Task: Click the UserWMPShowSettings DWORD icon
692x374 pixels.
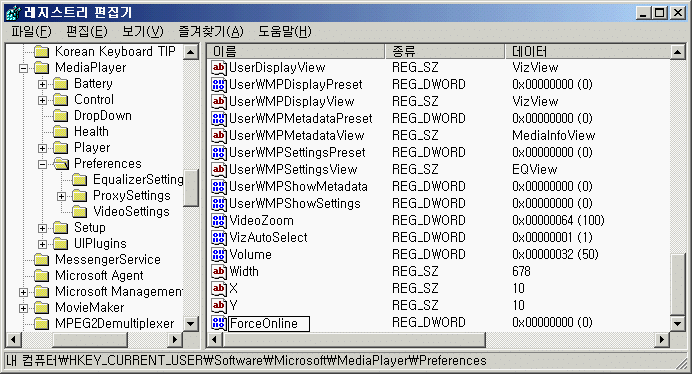Action: (x=219, y=204)
